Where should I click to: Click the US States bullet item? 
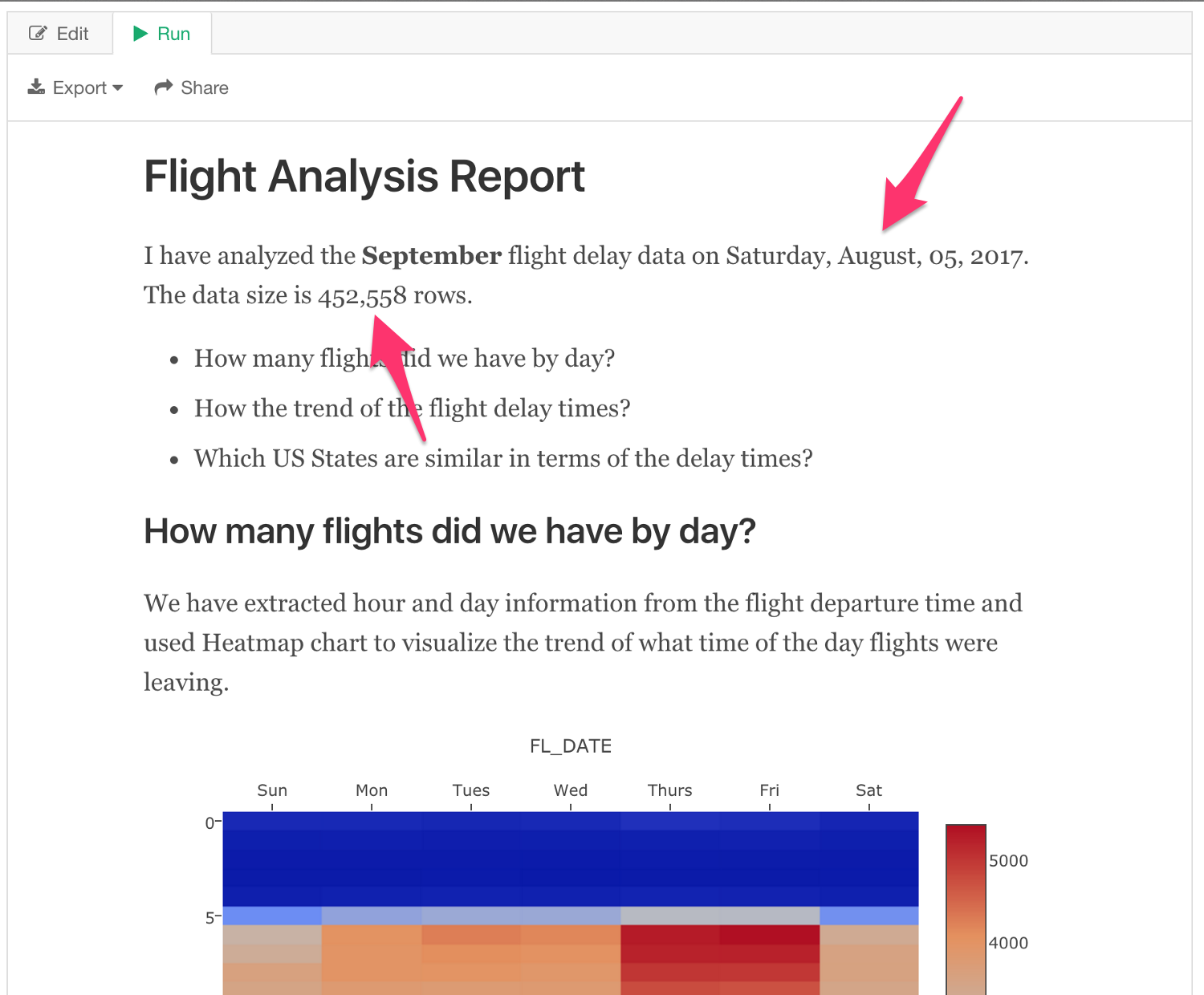tap(503, 458)
